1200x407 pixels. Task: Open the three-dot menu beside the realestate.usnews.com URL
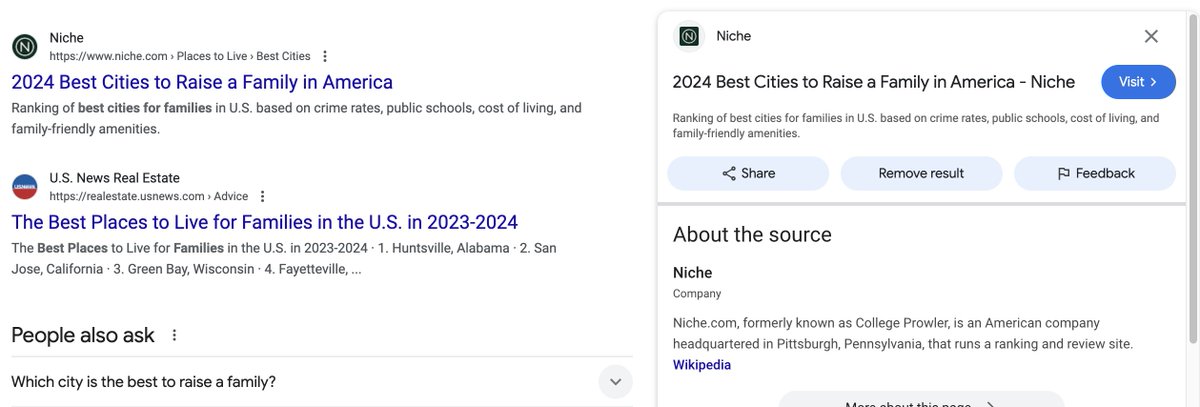262,197
